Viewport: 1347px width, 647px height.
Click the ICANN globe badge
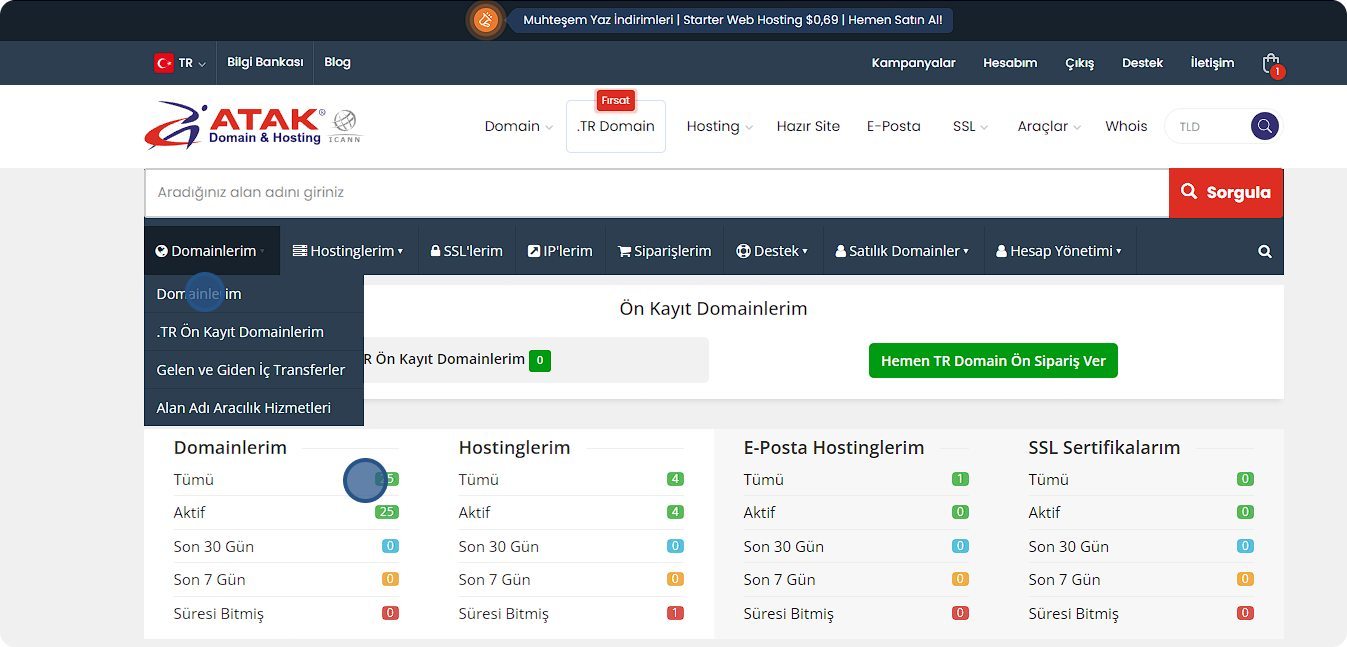(345, 126)
